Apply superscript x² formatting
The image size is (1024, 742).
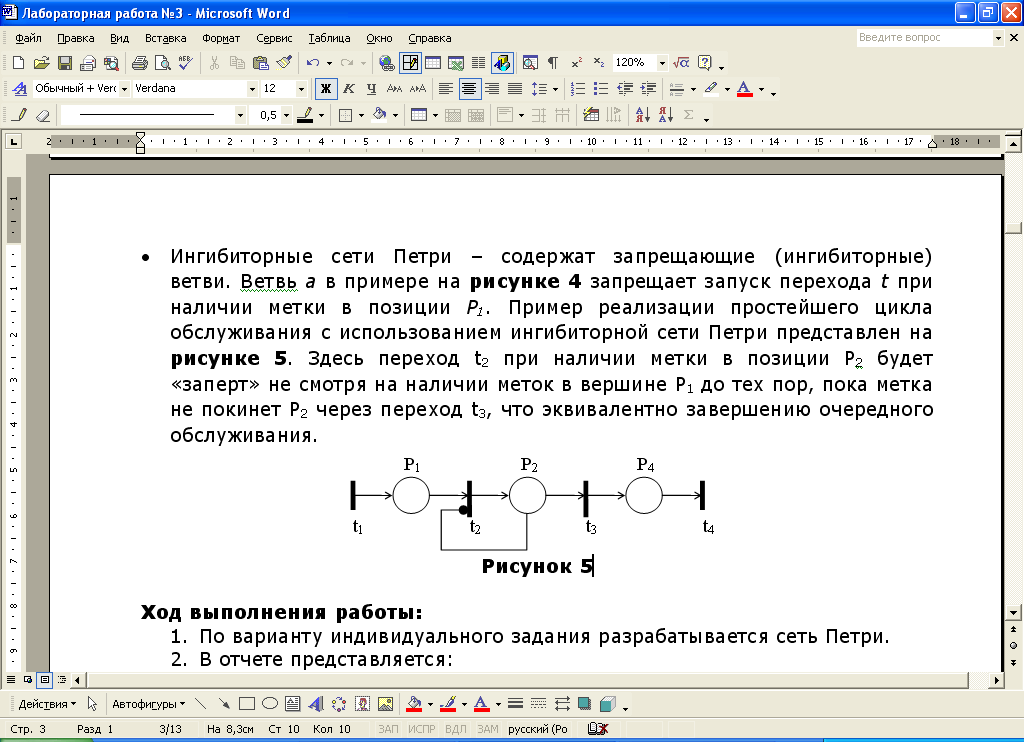(576, 63)
